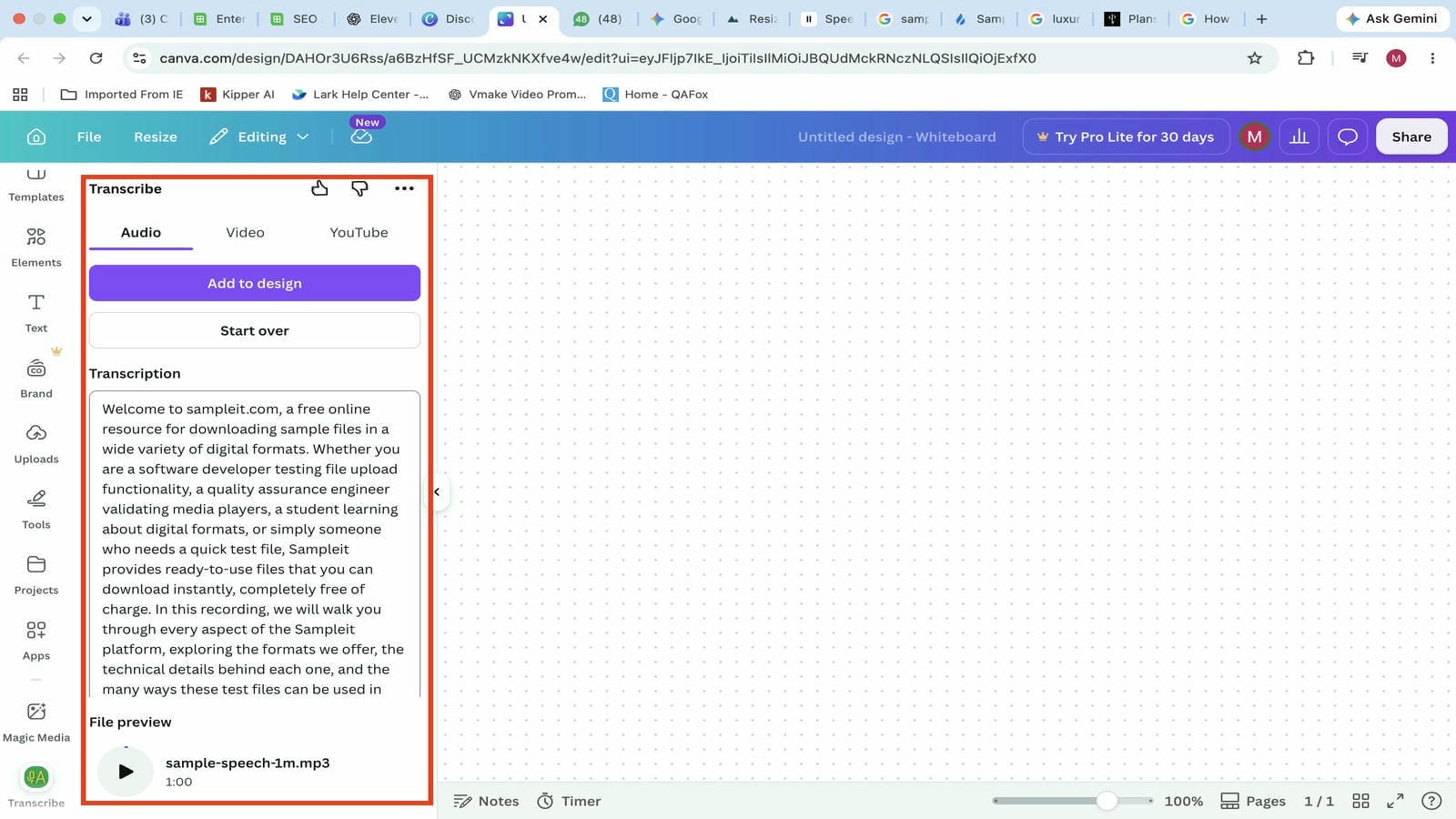
Task: Give thumbs up to Transcribe app
Action: (x=319, y=188)
